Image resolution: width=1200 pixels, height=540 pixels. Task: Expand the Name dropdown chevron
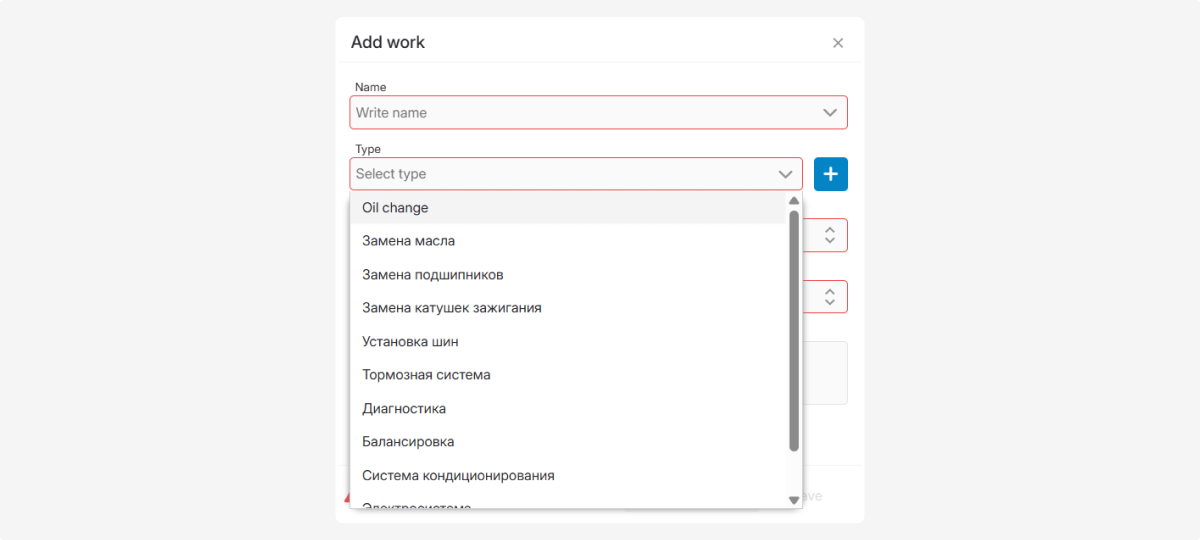[830, 113]
